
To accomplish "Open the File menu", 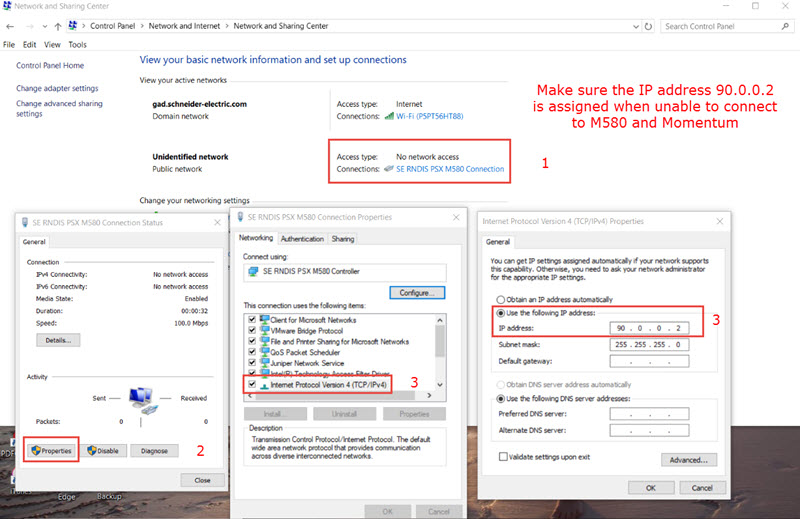I will (x=9, y=44).
